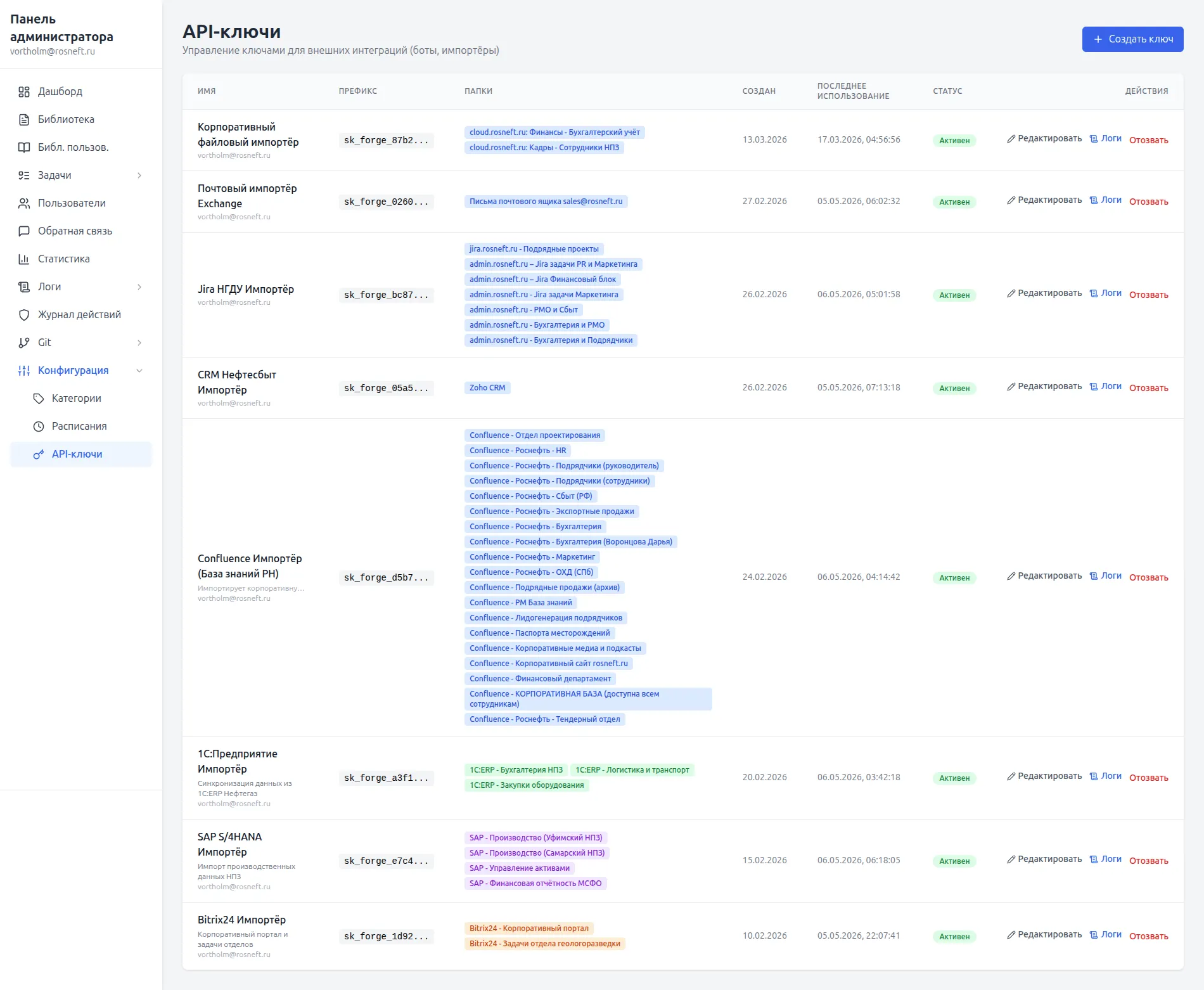Open Логи link for Jira НГДУ Импортёр
This screenshot has width=1204, height=990.
tap(1106, 293)
